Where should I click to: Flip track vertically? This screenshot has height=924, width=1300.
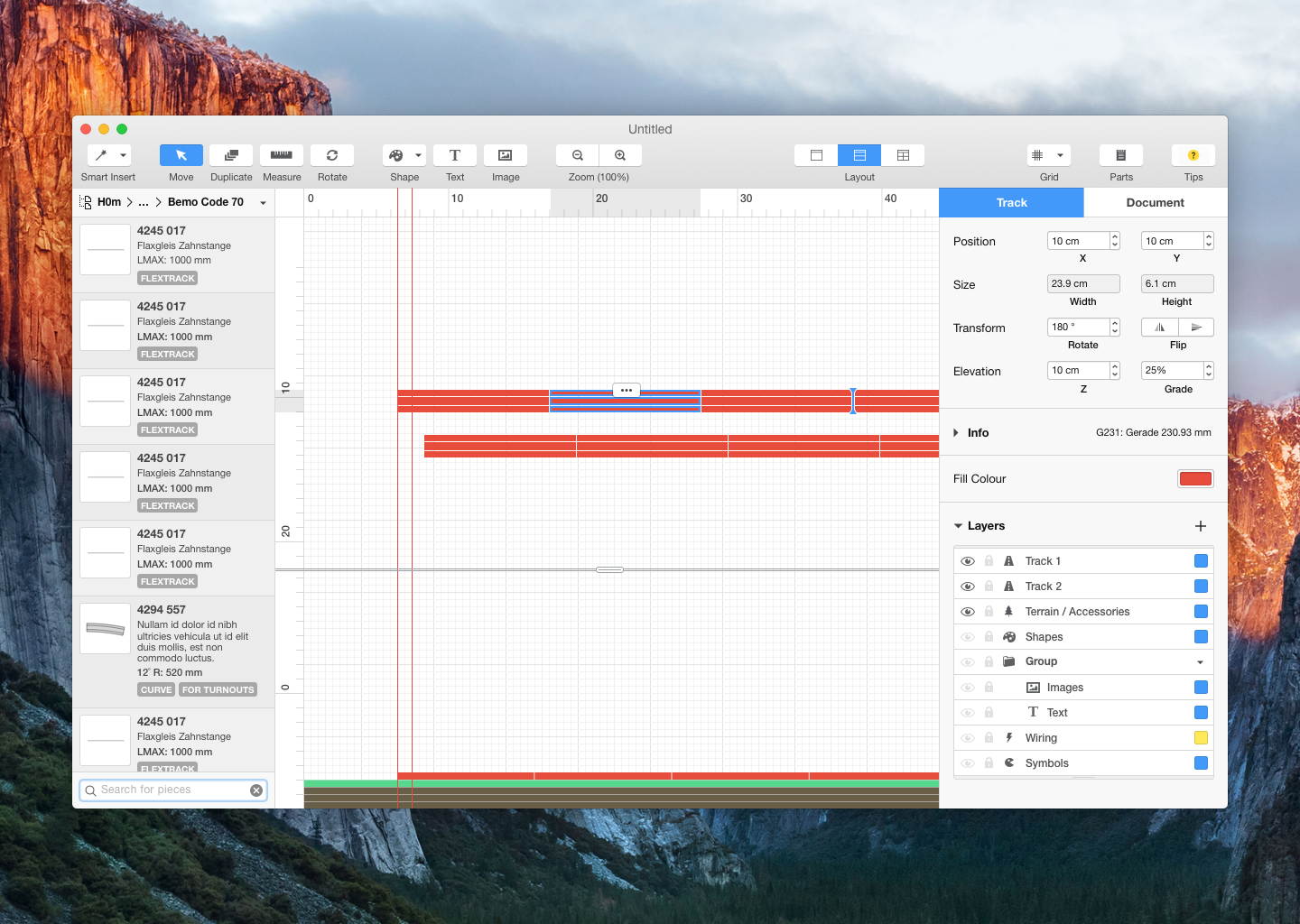(1196, 328)
